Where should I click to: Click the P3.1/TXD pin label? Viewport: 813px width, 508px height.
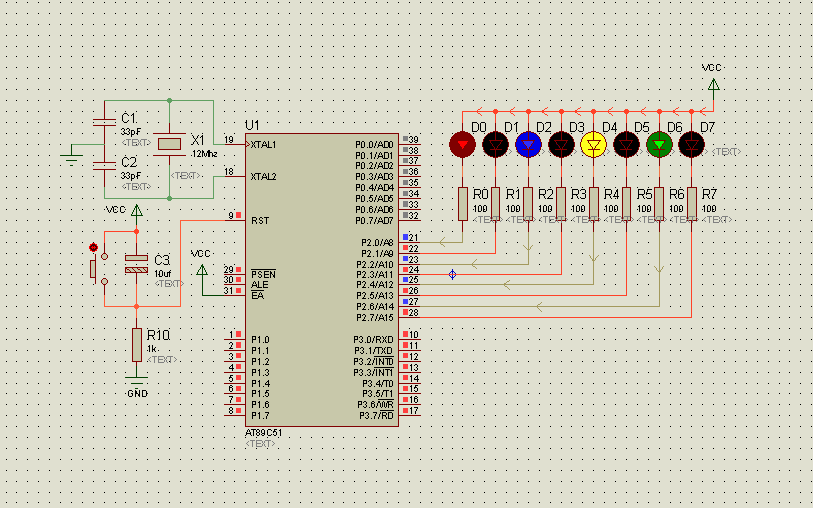coord(374,350)
